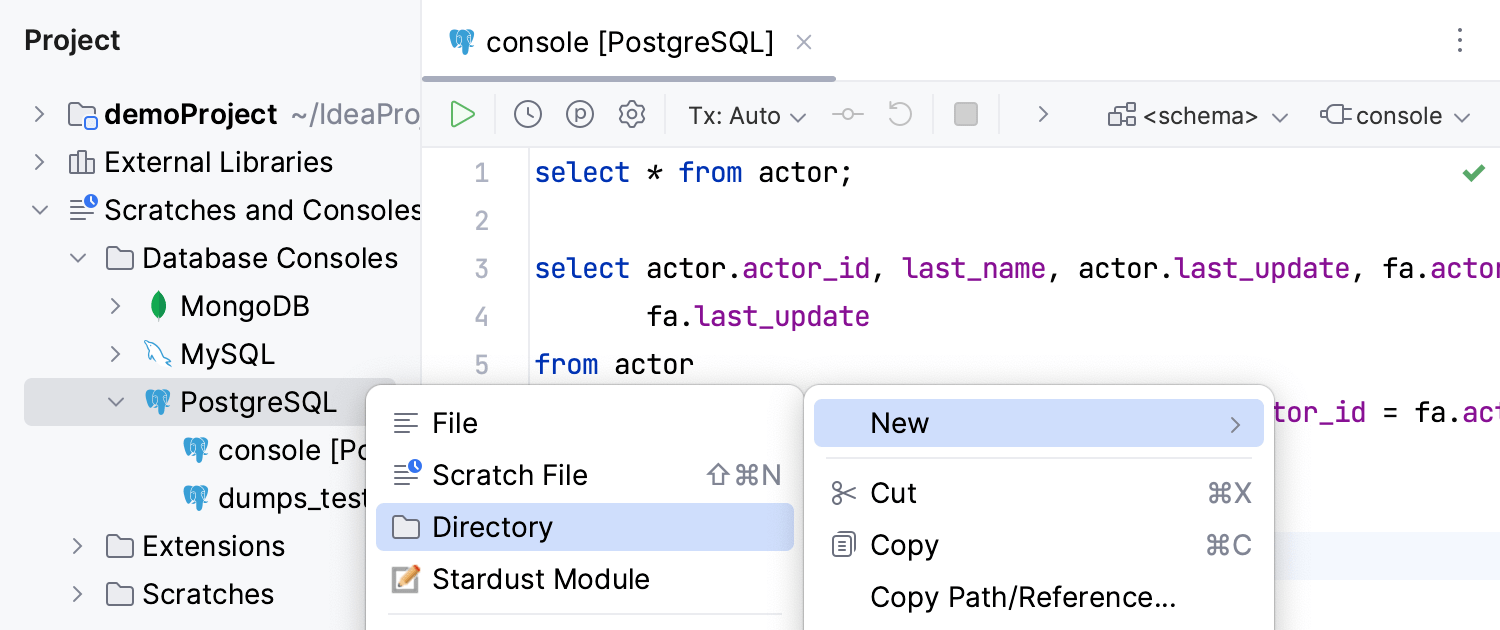Open the vertical three-dot tab options
This screenshot has height=630, width=1500.
click(x=1460, y=41)
